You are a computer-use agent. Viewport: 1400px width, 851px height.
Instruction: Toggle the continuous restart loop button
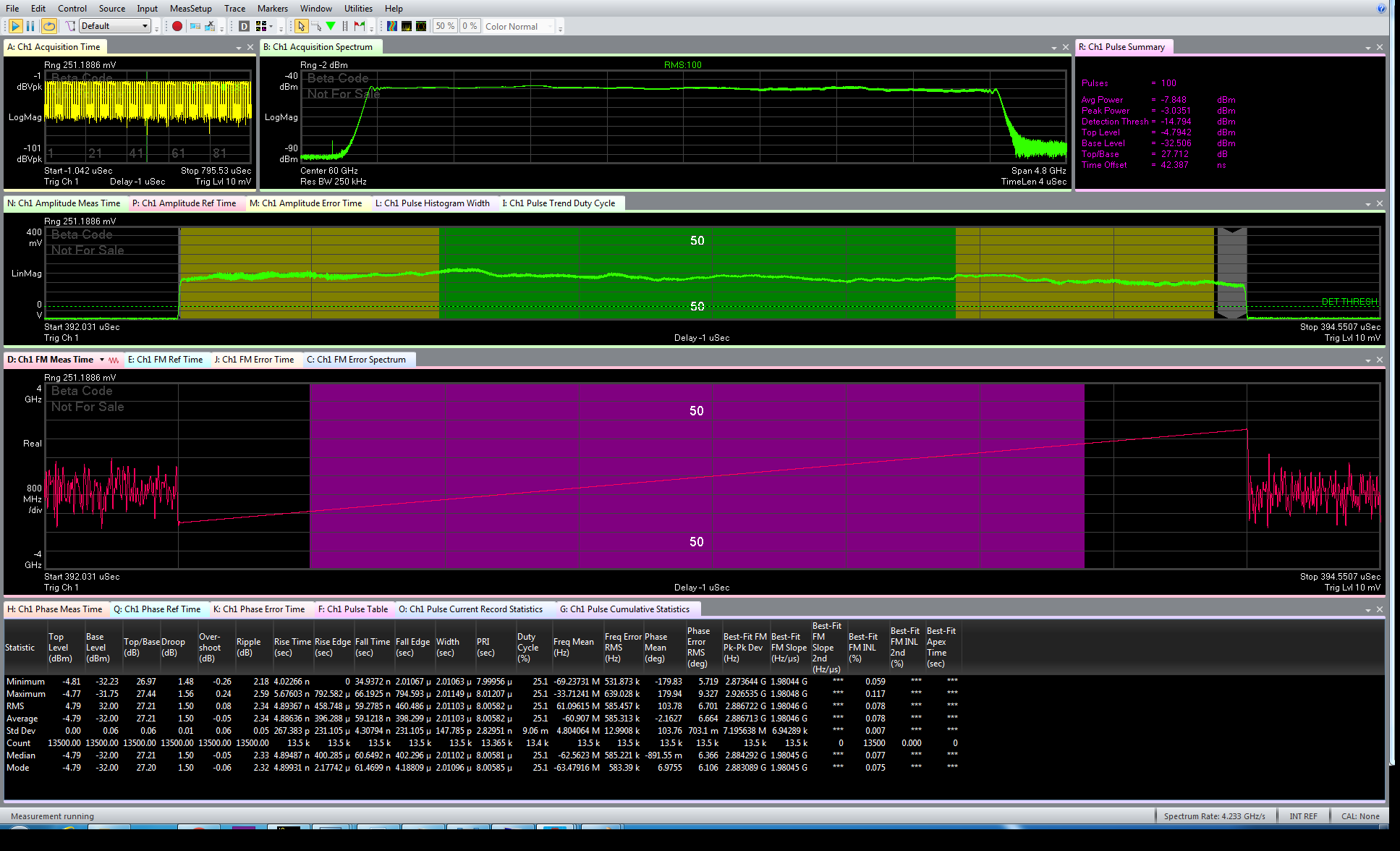click(48, 26)
